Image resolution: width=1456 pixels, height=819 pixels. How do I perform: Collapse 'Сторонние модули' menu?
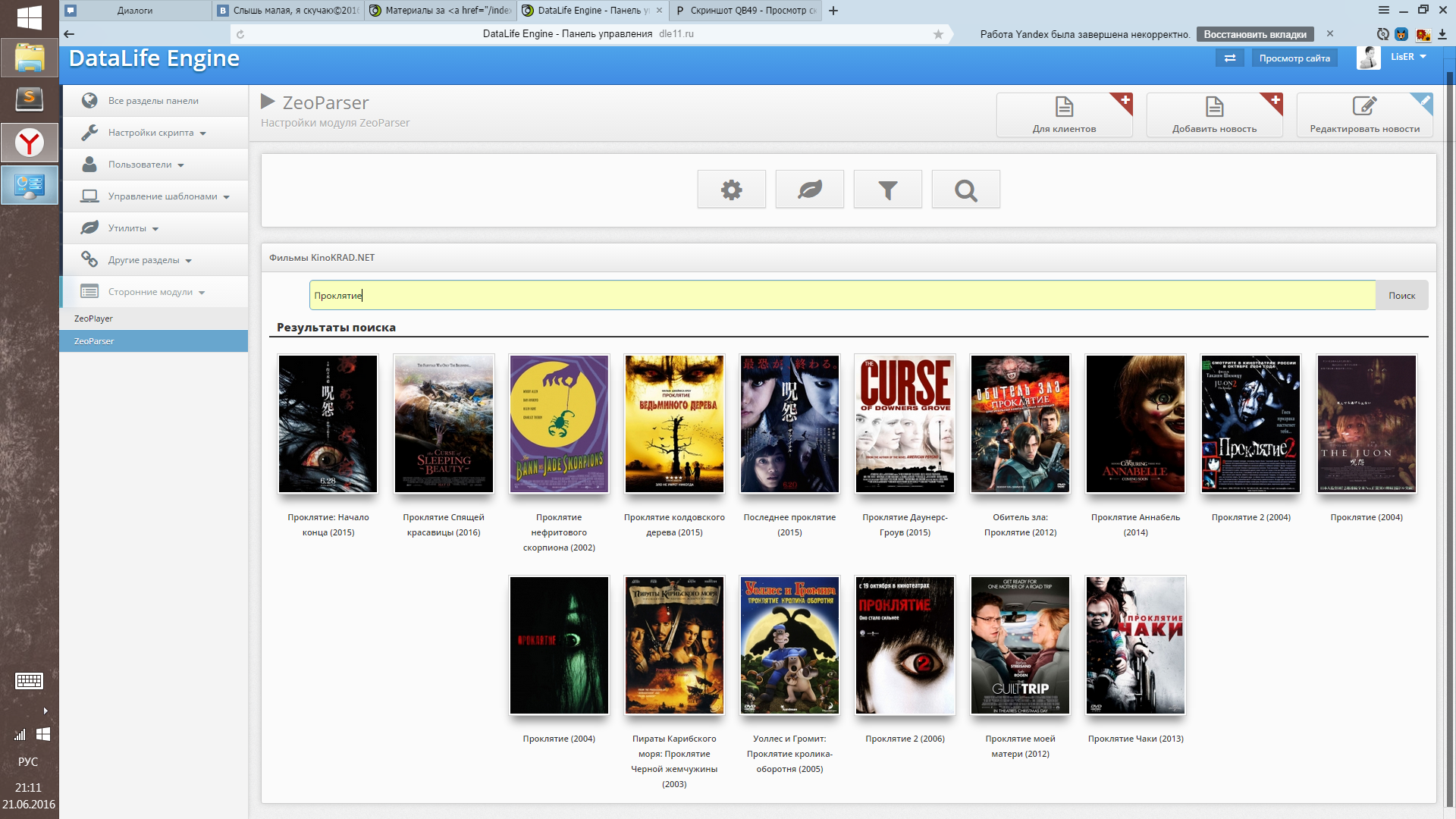pos(155,292)
